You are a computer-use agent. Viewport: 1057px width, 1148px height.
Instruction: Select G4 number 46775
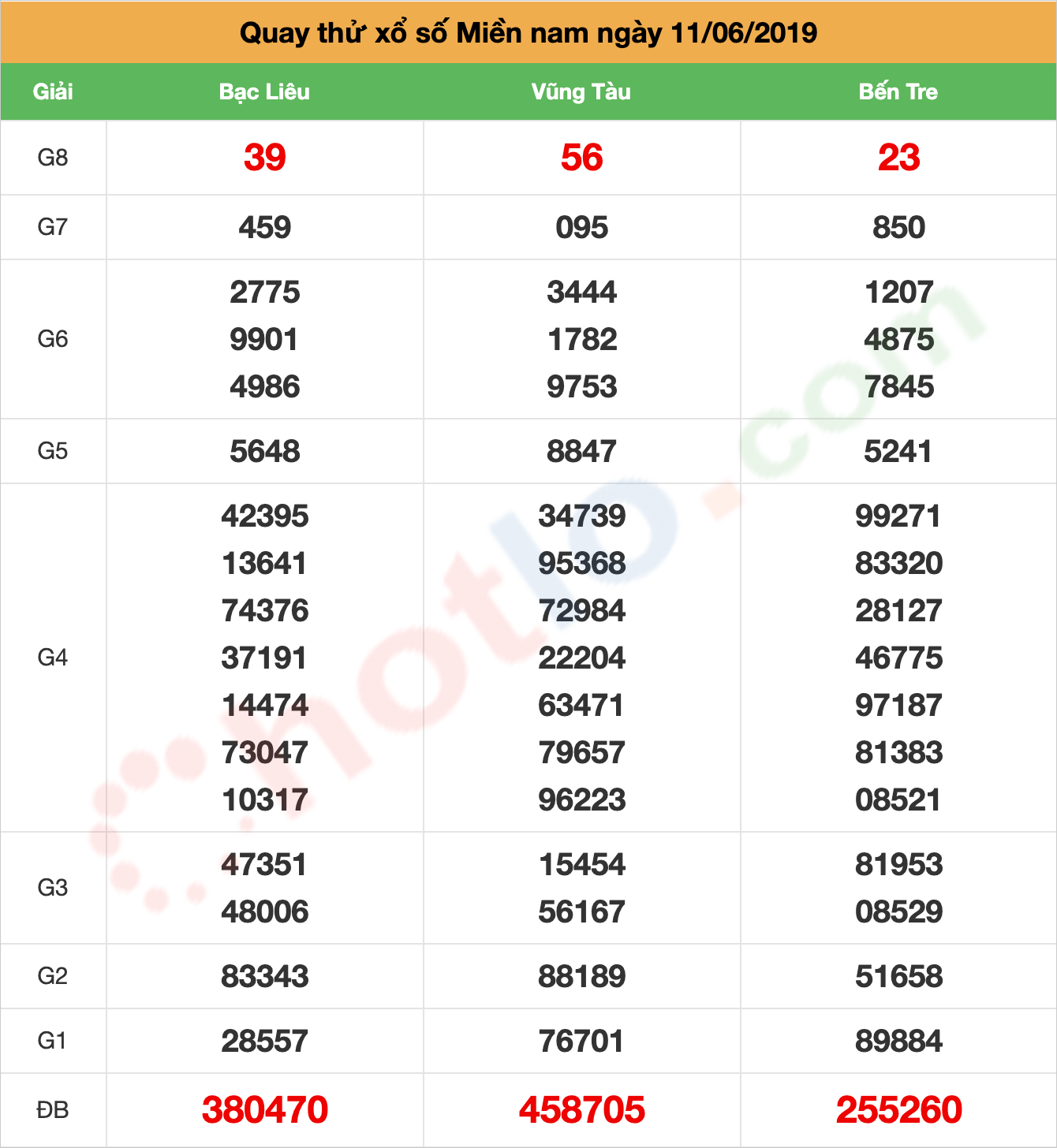click(899, 658)
